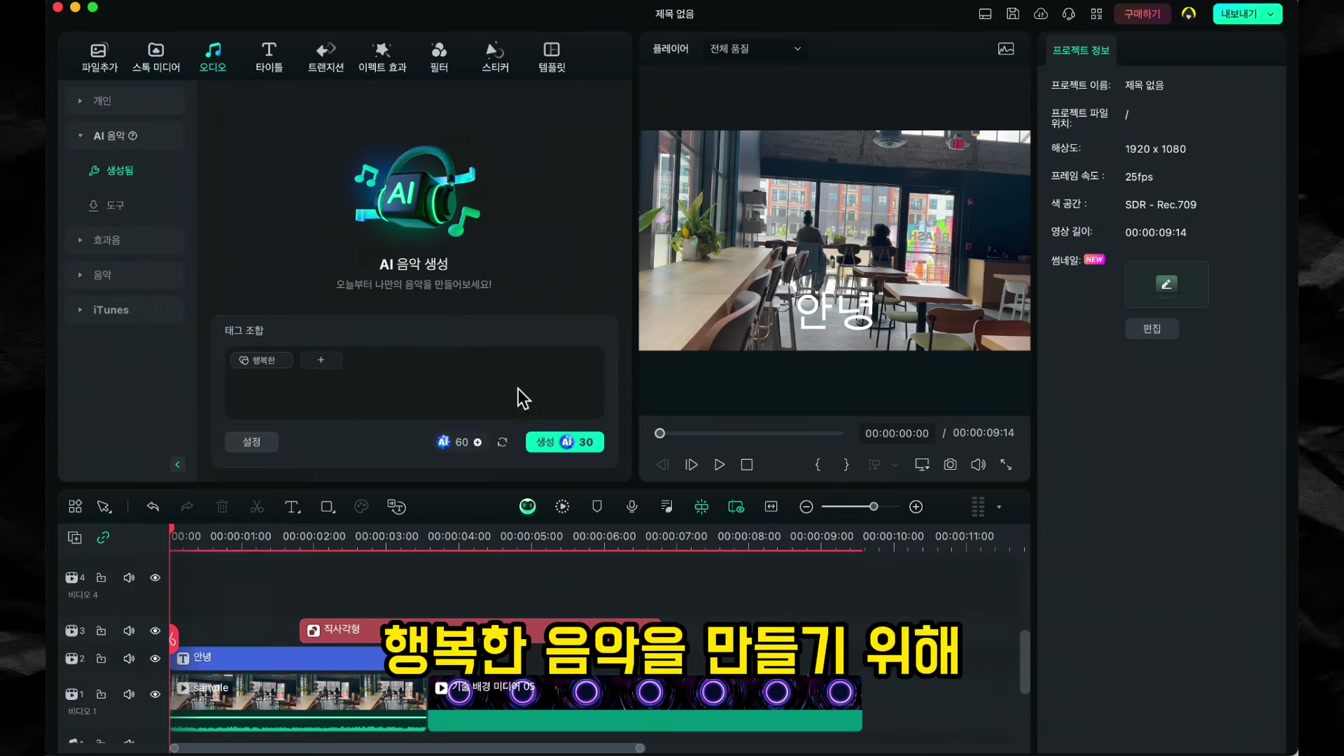
Task: Collapse the sidebar with the green chevron
Action: click(177, 465)
